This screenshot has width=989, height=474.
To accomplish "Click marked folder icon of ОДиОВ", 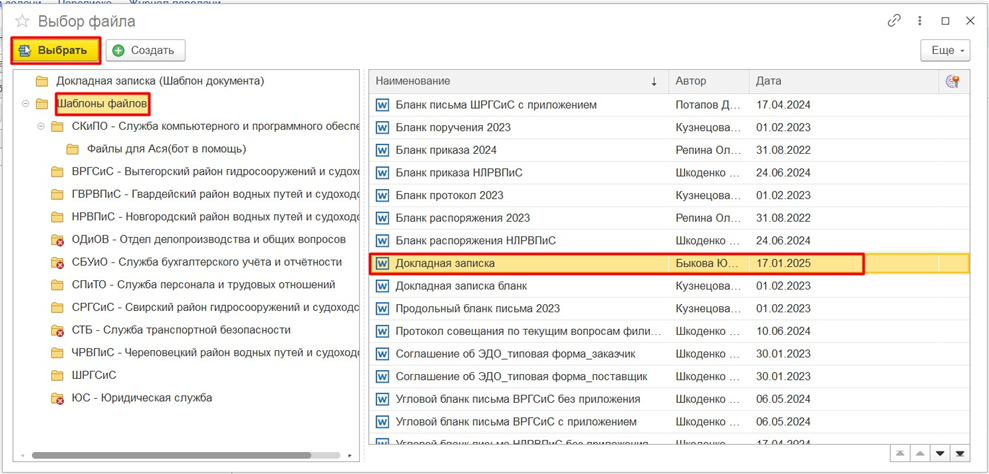I will (x=57, y=240).
